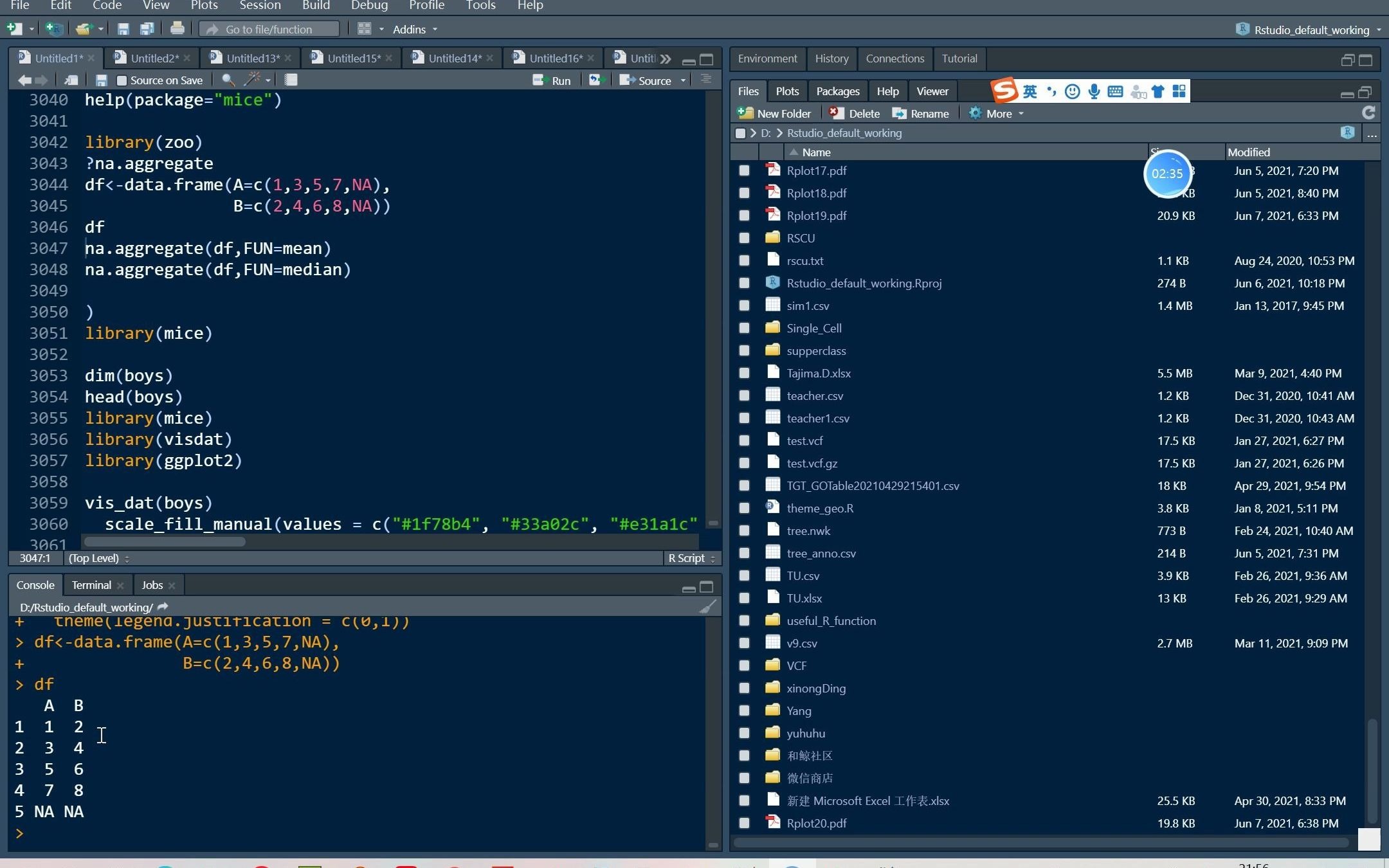
Task: Tick the checkbox for theme_geo.R
Action: coord(744,509)
